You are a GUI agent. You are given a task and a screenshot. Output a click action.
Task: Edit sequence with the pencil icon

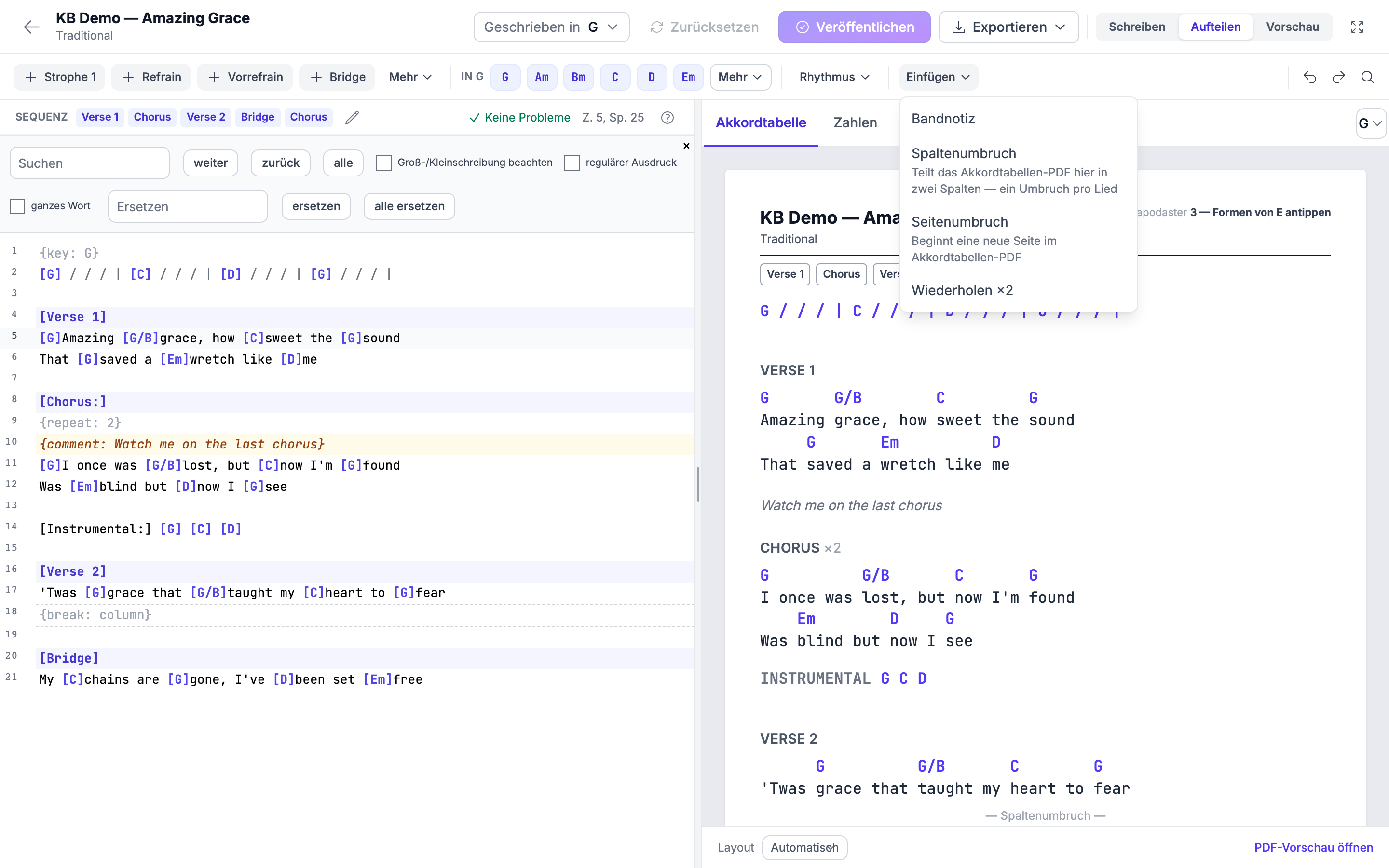[x=352, y=117]
